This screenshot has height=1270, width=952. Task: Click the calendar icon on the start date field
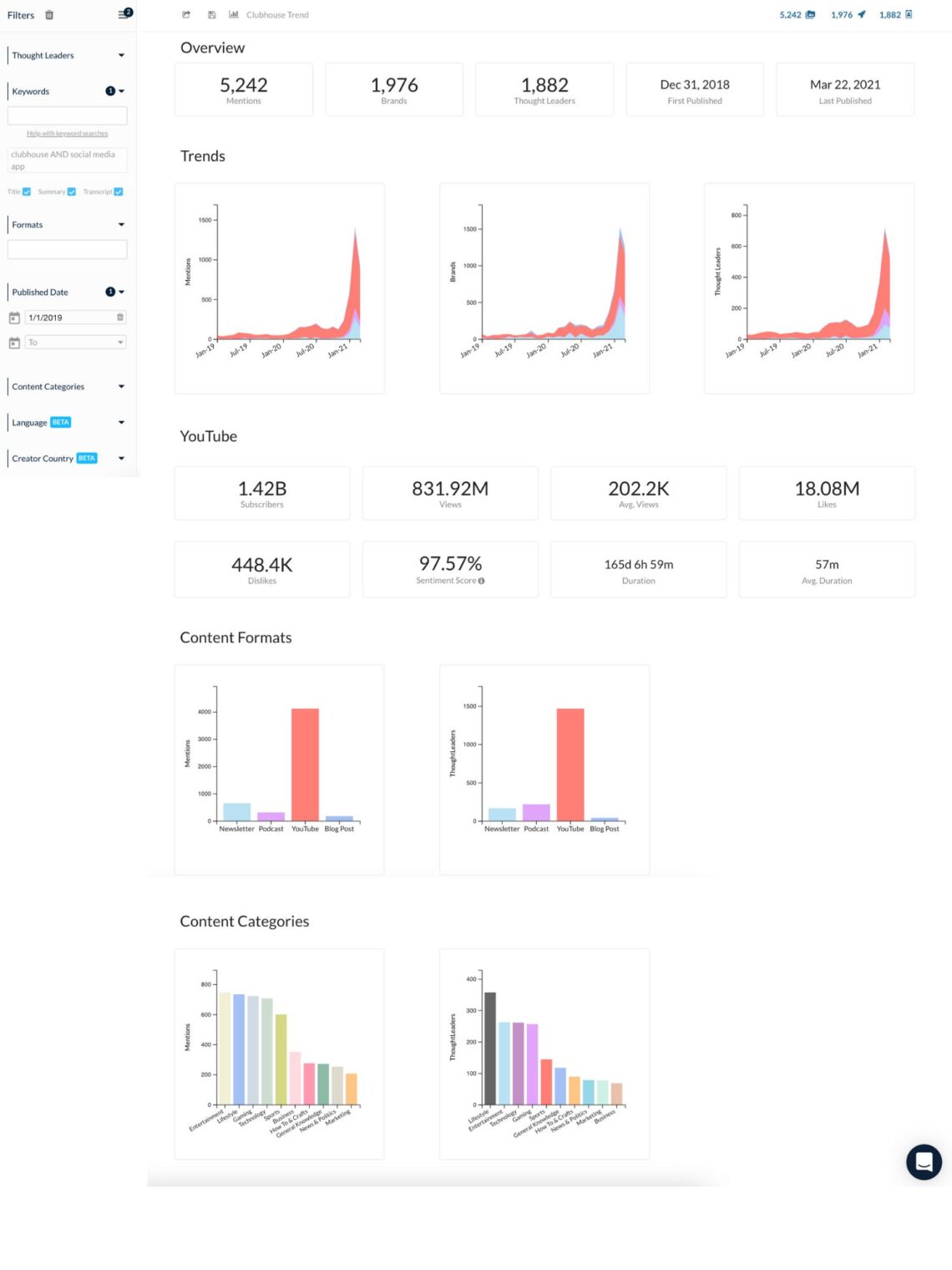click(15, 317)
